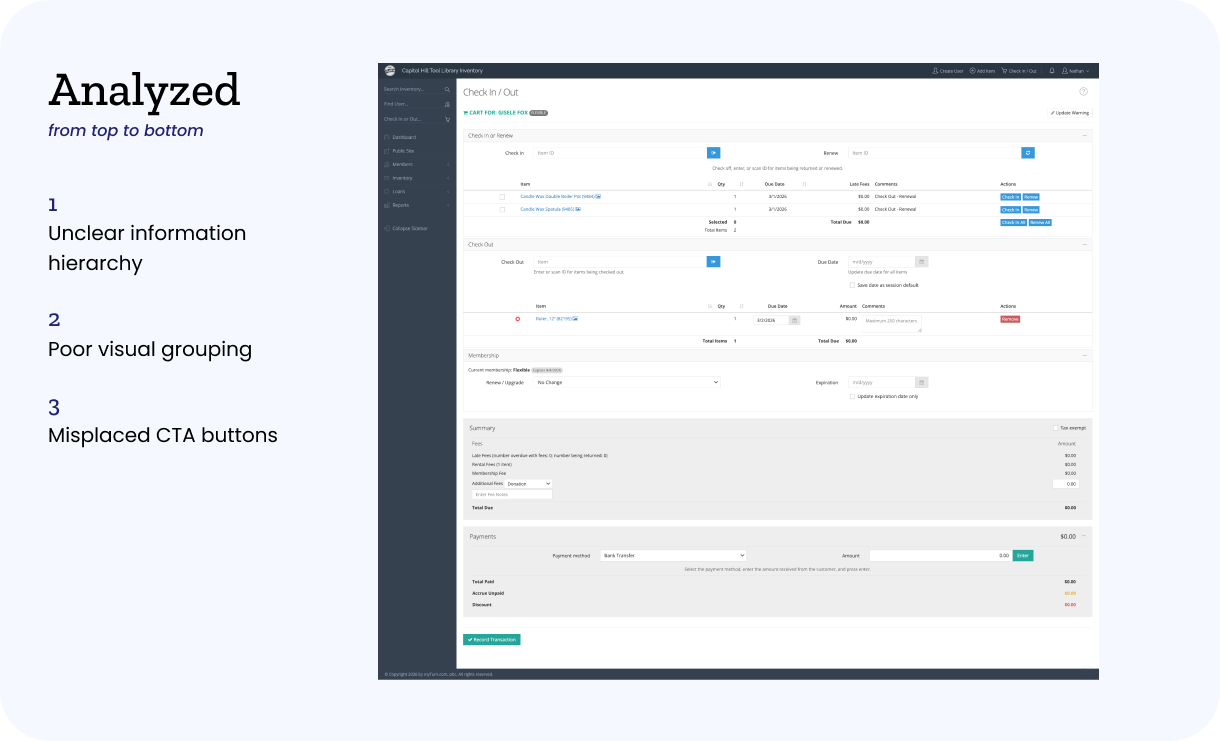The image size is (1220, 741).
Task: Click Renew for Candle Wax Double Boiler Pot
Action: [x=1031, y=197]
